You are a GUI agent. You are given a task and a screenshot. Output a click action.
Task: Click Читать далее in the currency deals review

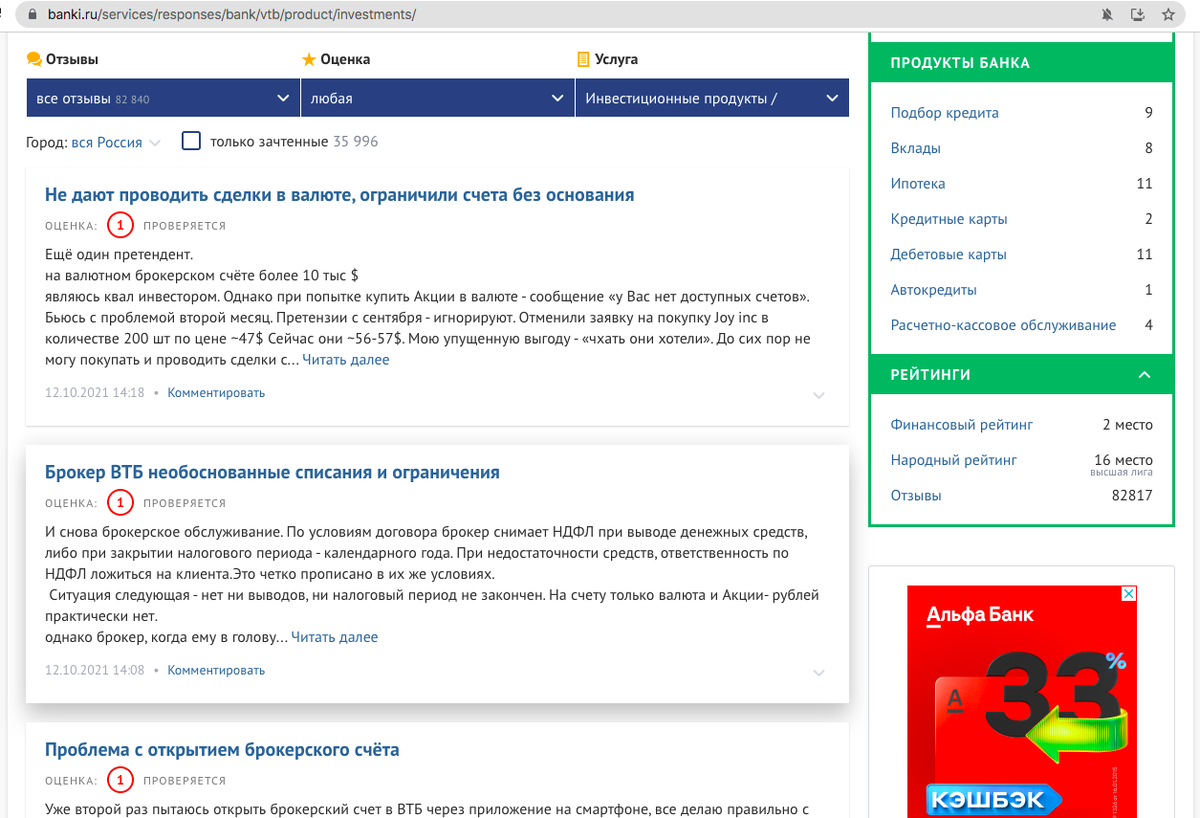tap(346, 360)
